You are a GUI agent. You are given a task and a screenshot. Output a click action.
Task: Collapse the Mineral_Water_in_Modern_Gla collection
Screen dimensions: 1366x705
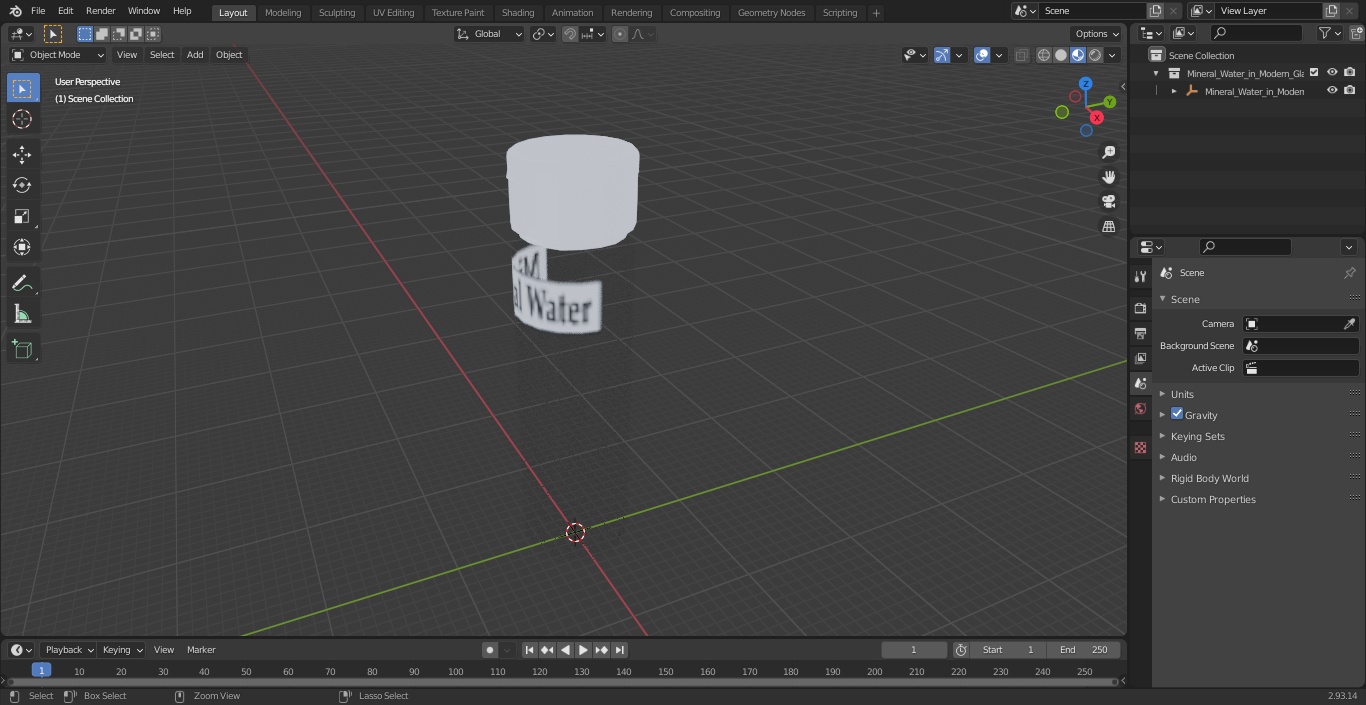[x=1156, y=73]
